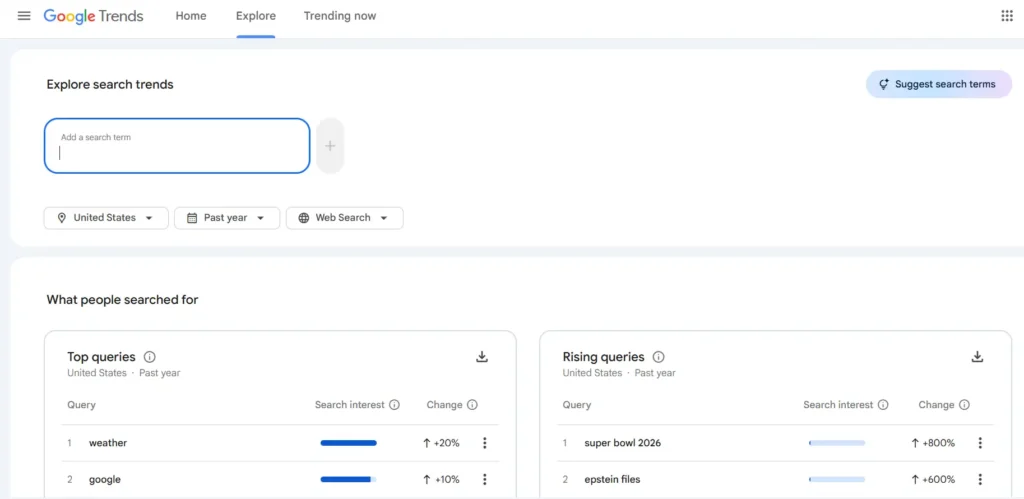The height and width of the screenshot is (499, 1024).
Task: Open the Past year time dropdown
Action: point(227,218)
